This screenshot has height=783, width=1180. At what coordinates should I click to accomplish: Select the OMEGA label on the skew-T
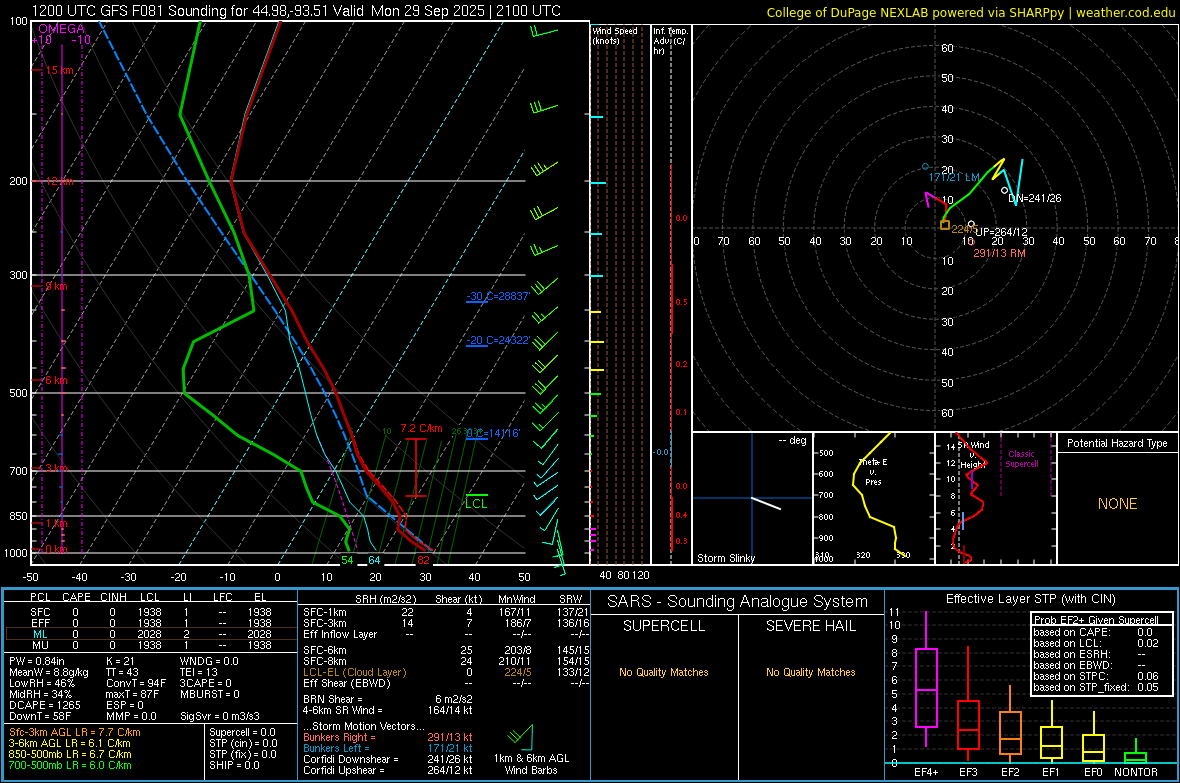[x=61, y=29]
